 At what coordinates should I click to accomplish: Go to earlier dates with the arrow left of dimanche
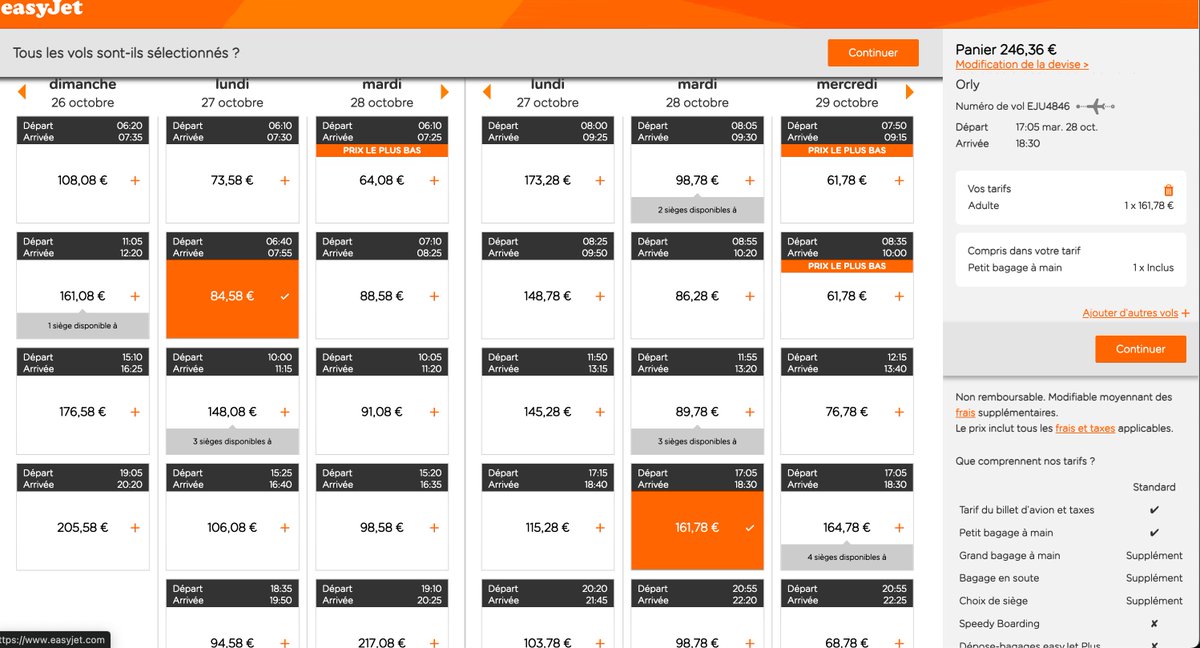point(22,92)
